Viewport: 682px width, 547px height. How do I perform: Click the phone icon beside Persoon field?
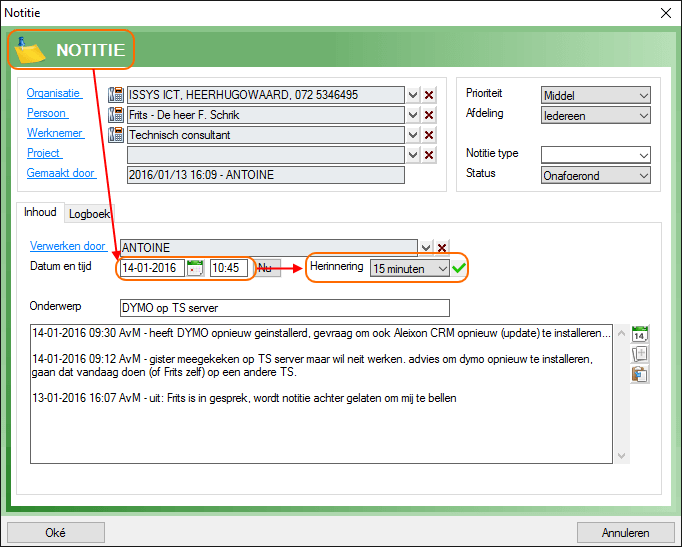[x=116, y=114]
